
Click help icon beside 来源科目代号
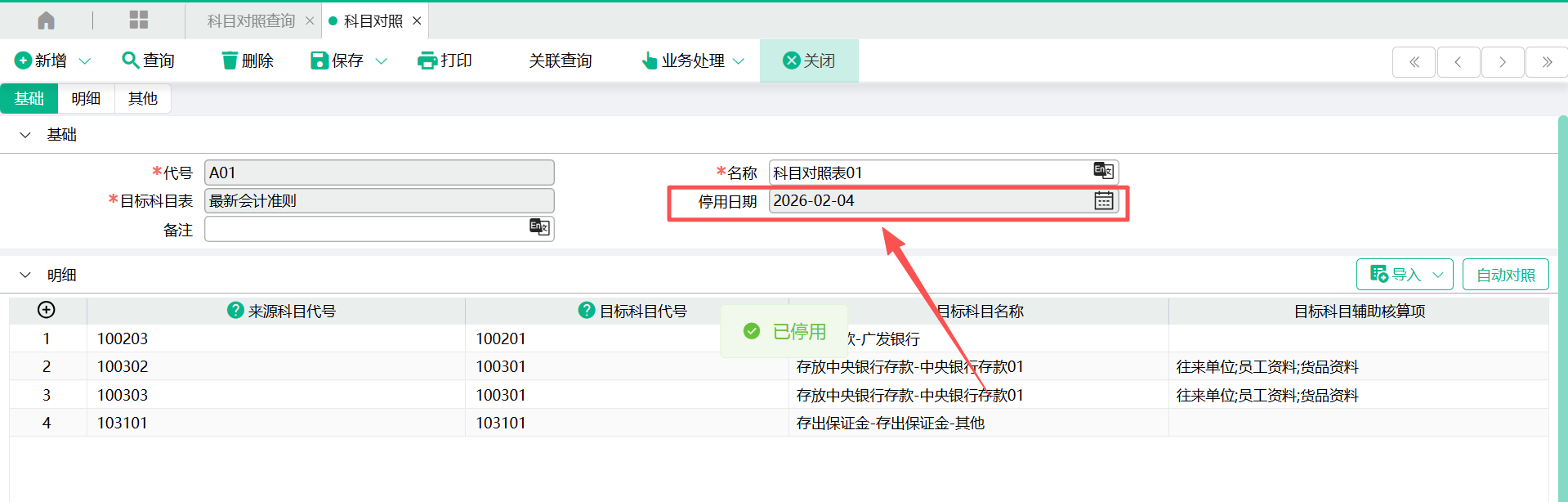tap(235, 311)
